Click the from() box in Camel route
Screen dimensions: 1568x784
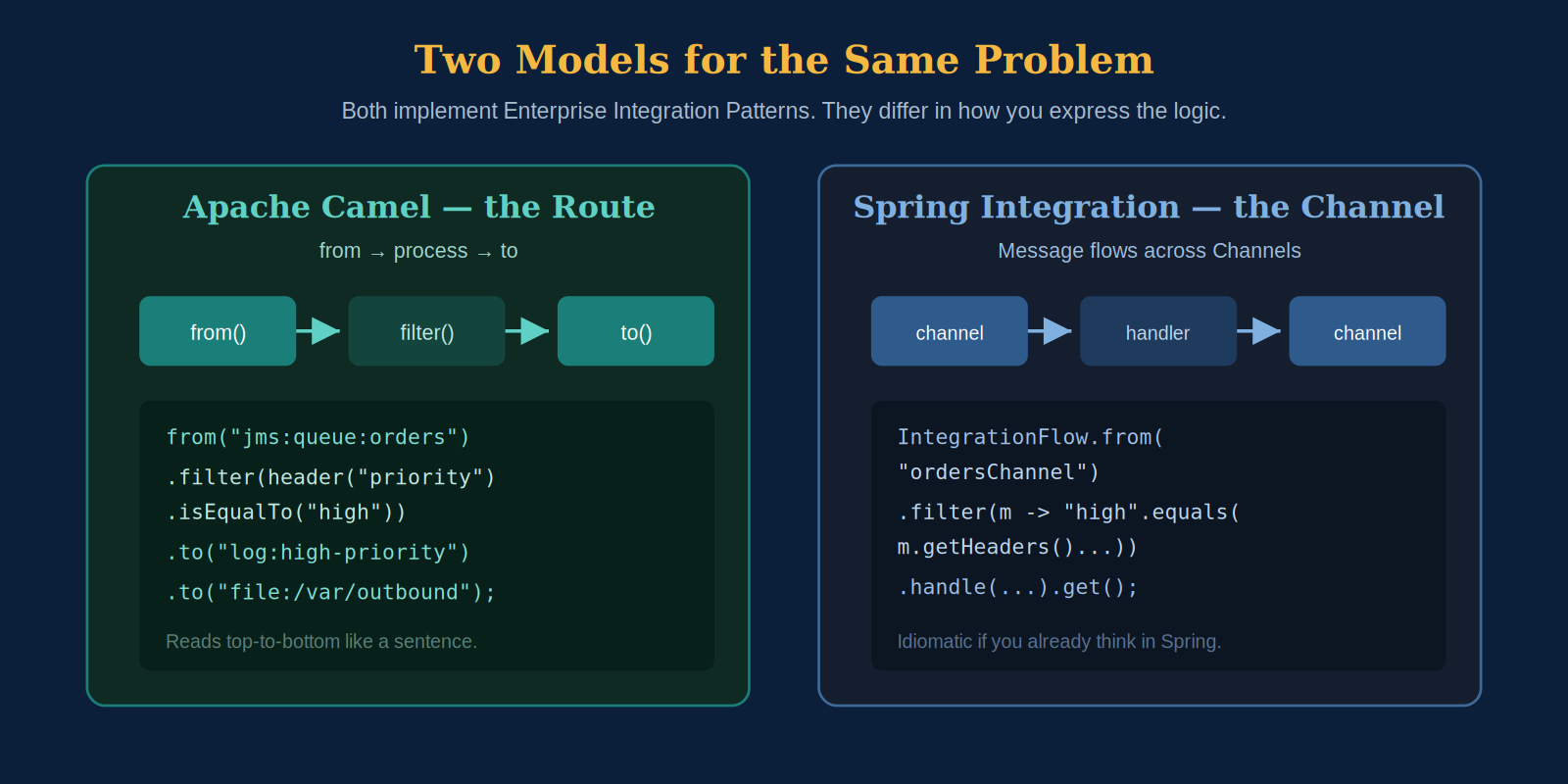point(218,331)
